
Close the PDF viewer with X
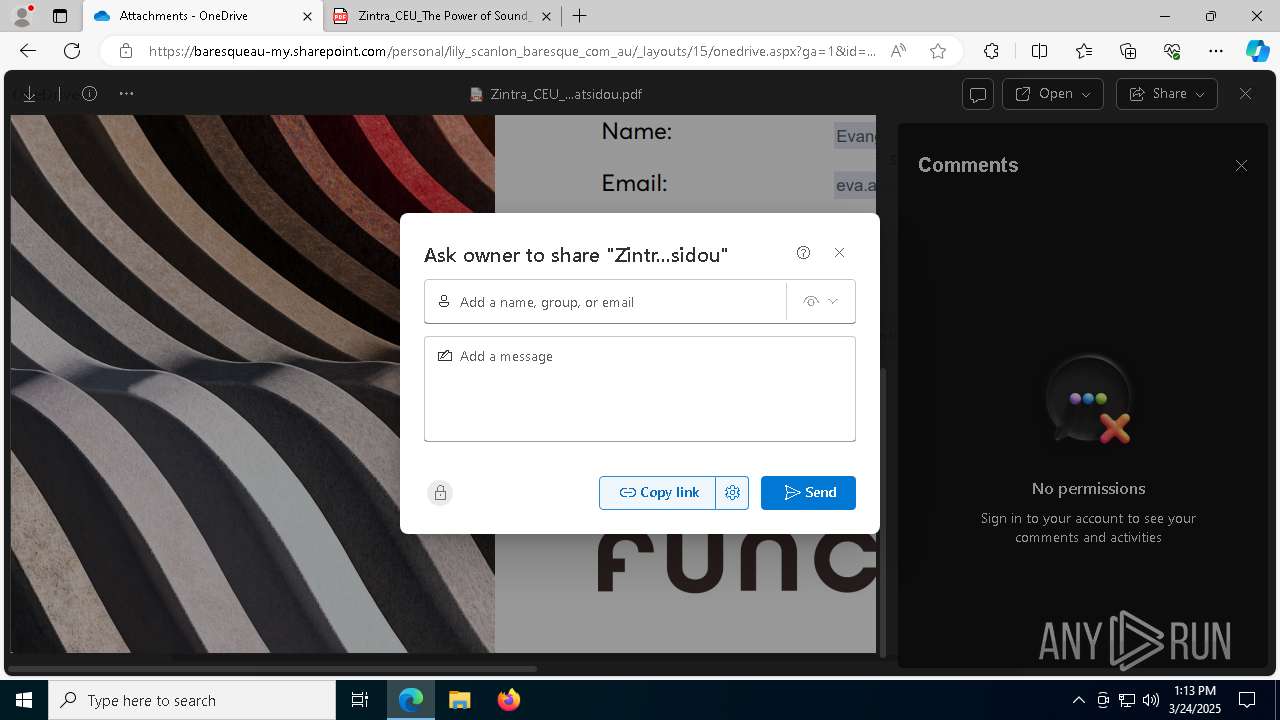point(1245,94)
